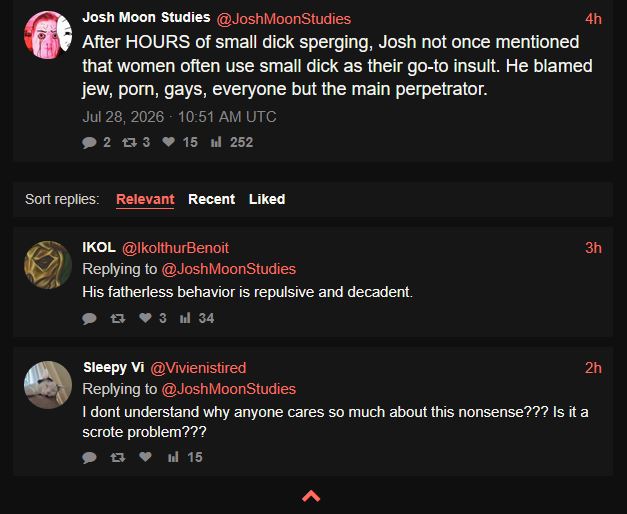
Task: Sort replies by Relevant
Action: pyautogui.click(x=145, y=199)
